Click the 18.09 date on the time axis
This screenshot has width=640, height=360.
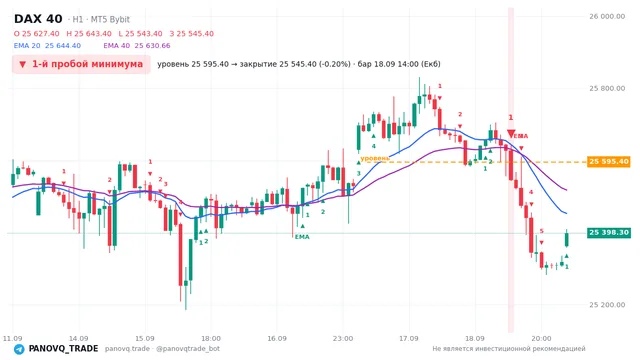[475, 338]
